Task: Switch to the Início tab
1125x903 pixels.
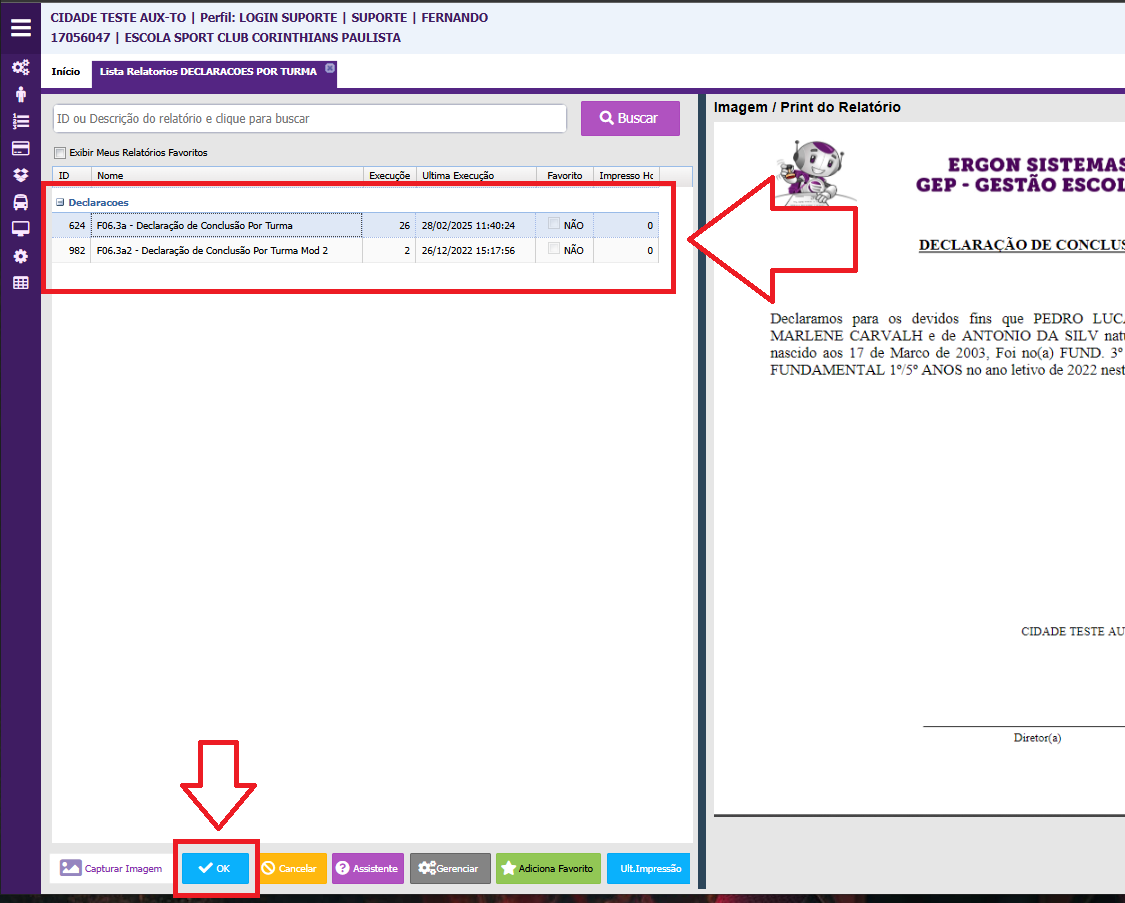Action: [66, 72]
